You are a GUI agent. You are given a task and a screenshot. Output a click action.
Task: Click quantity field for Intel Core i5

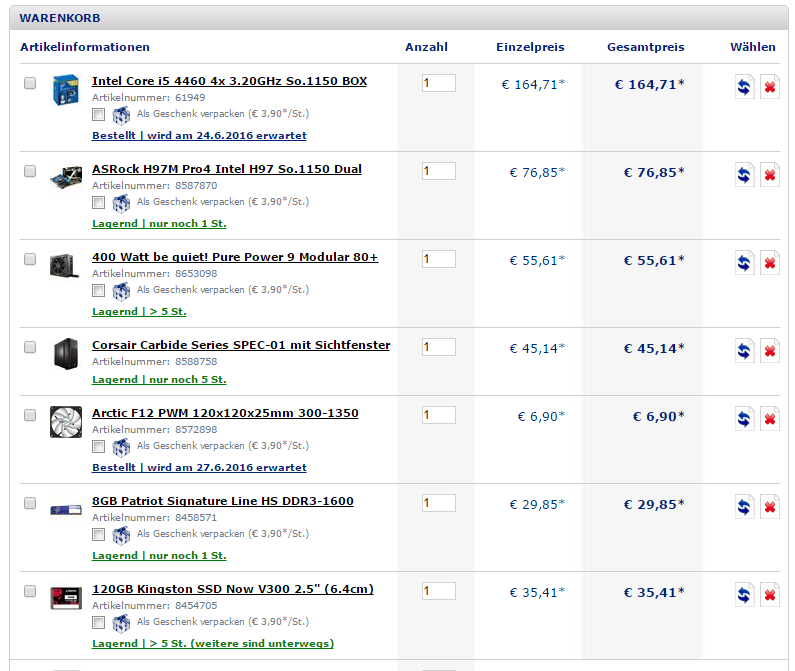[x=439, y=83]
